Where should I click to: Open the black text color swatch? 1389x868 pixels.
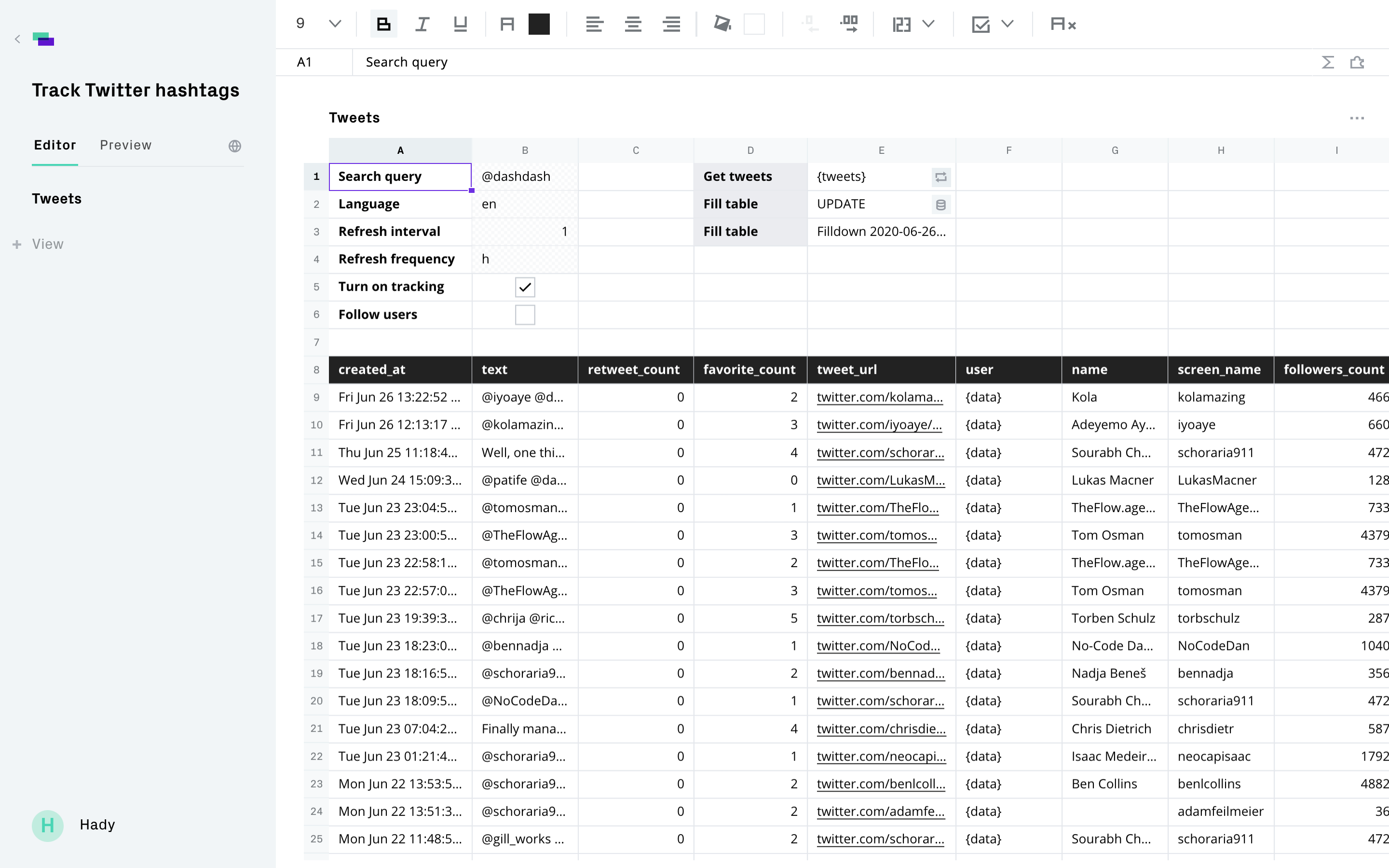pos(539,24)
